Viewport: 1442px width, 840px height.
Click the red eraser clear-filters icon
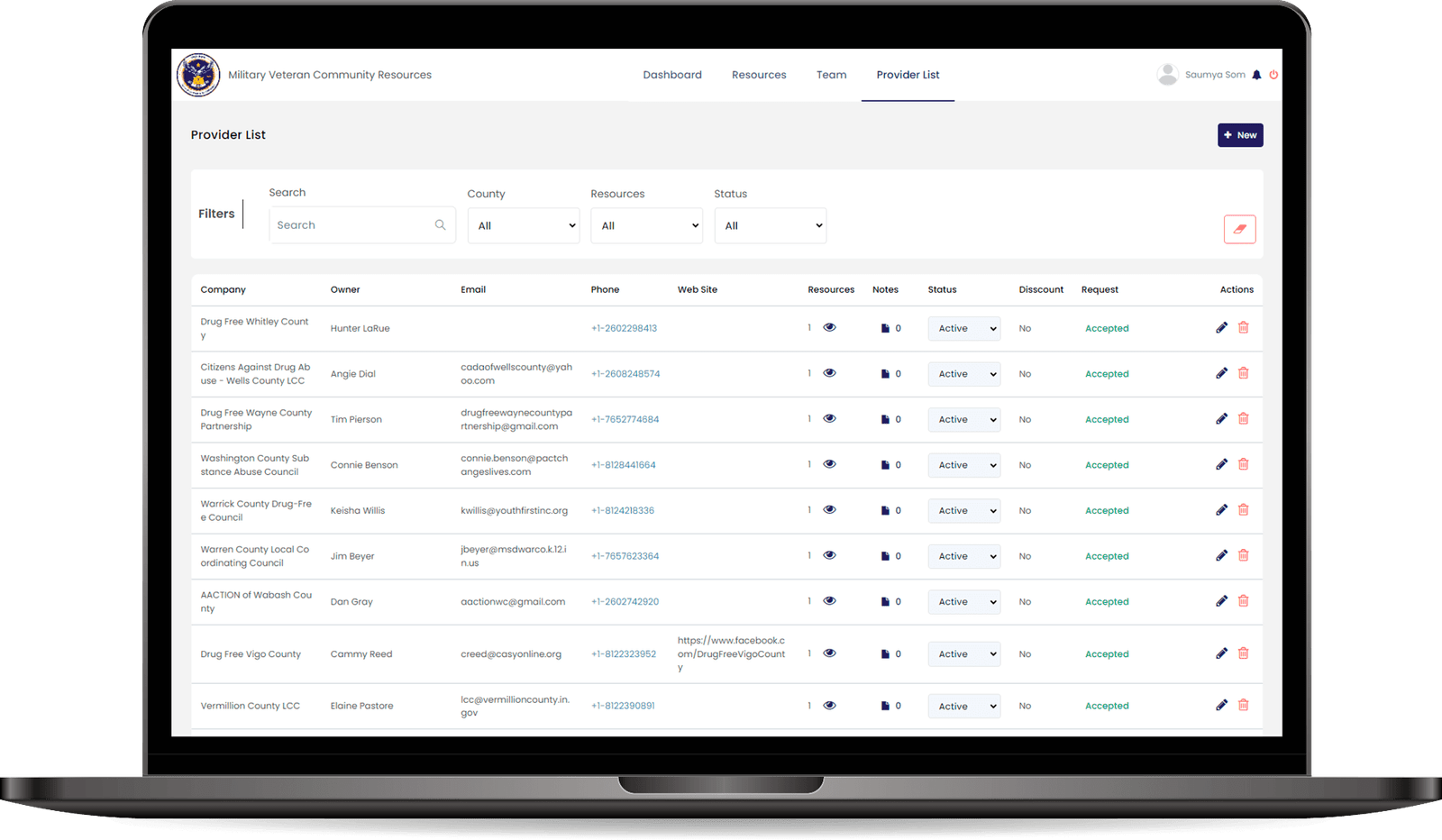coord(1239,229)
